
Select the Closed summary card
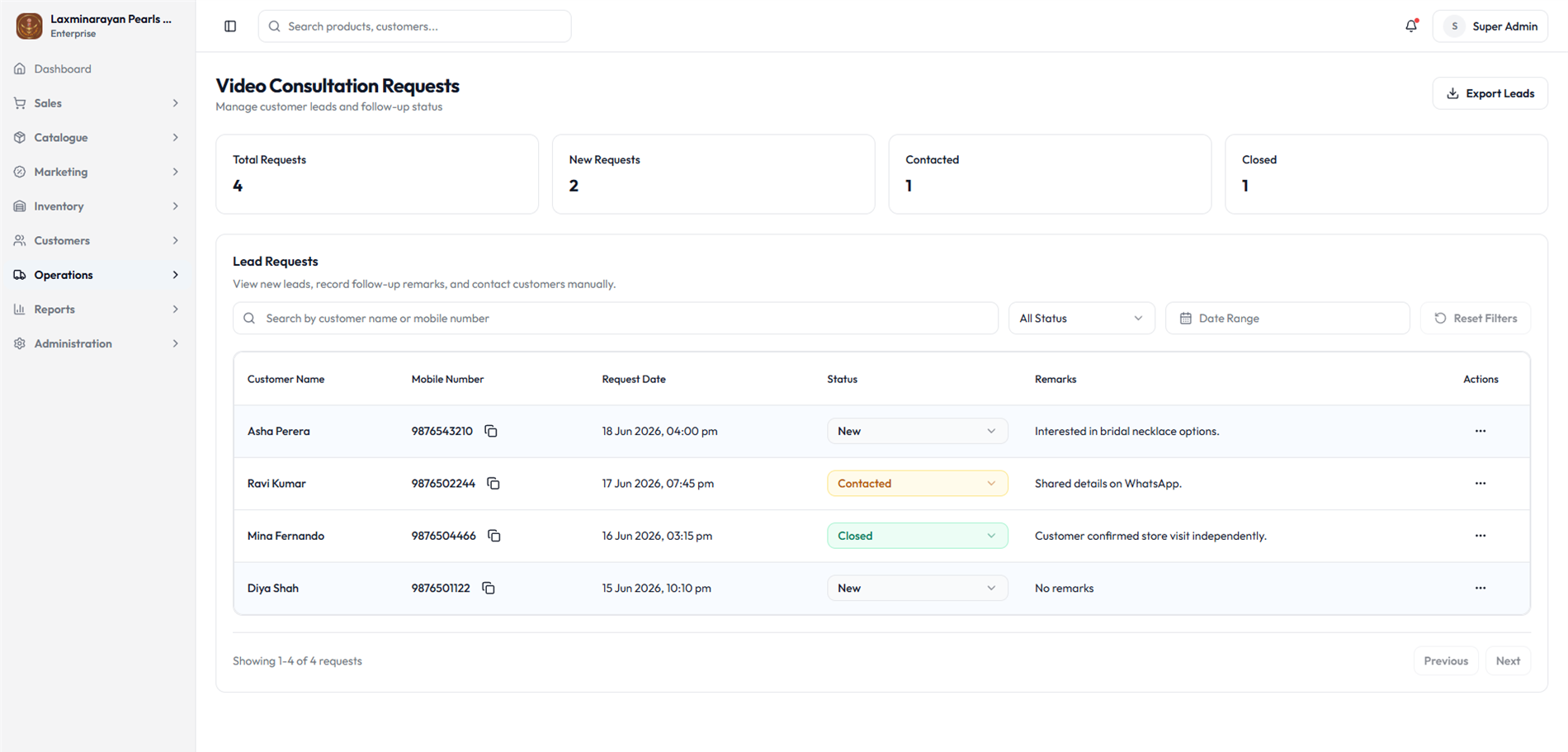click(x=1386, y=174)
